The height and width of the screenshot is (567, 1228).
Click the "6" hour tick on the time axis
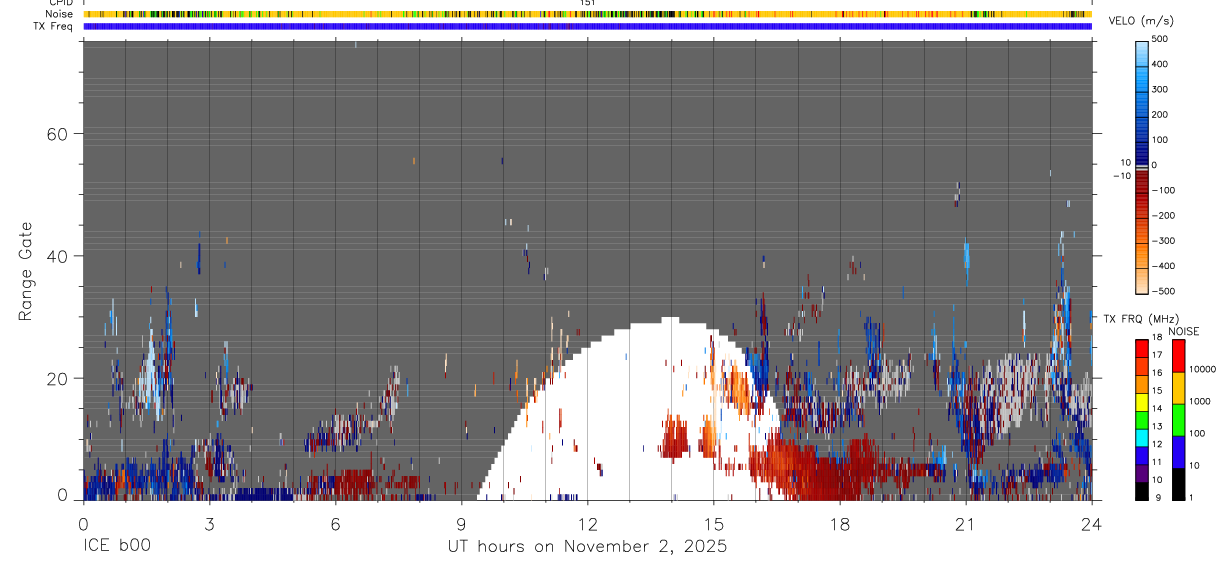click(x=335, y=524)
